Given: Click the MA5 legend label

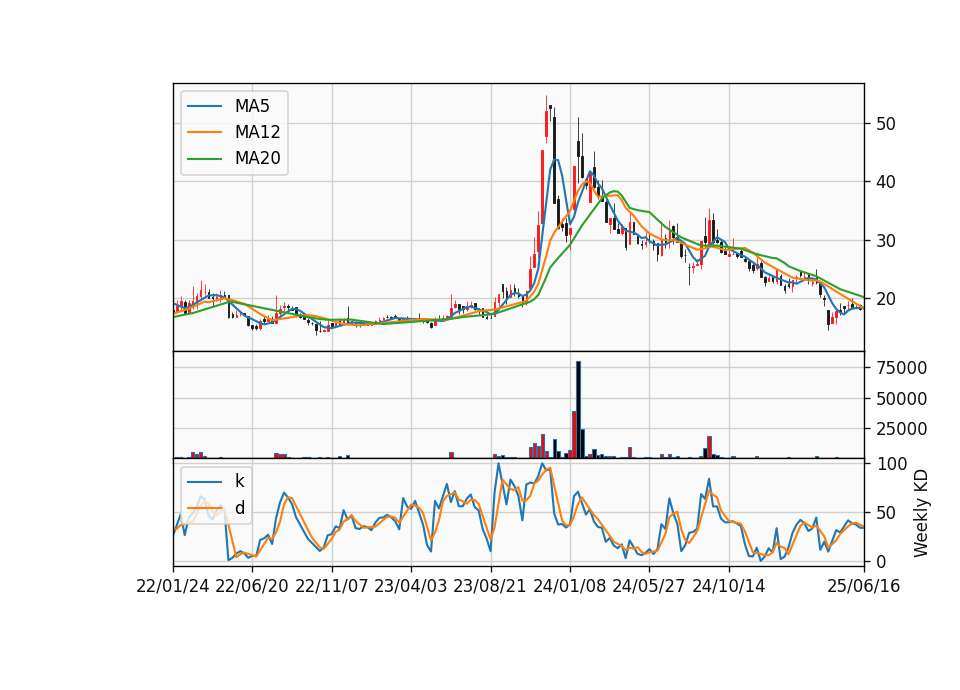Looking at the screenshot, I should 252,106.
